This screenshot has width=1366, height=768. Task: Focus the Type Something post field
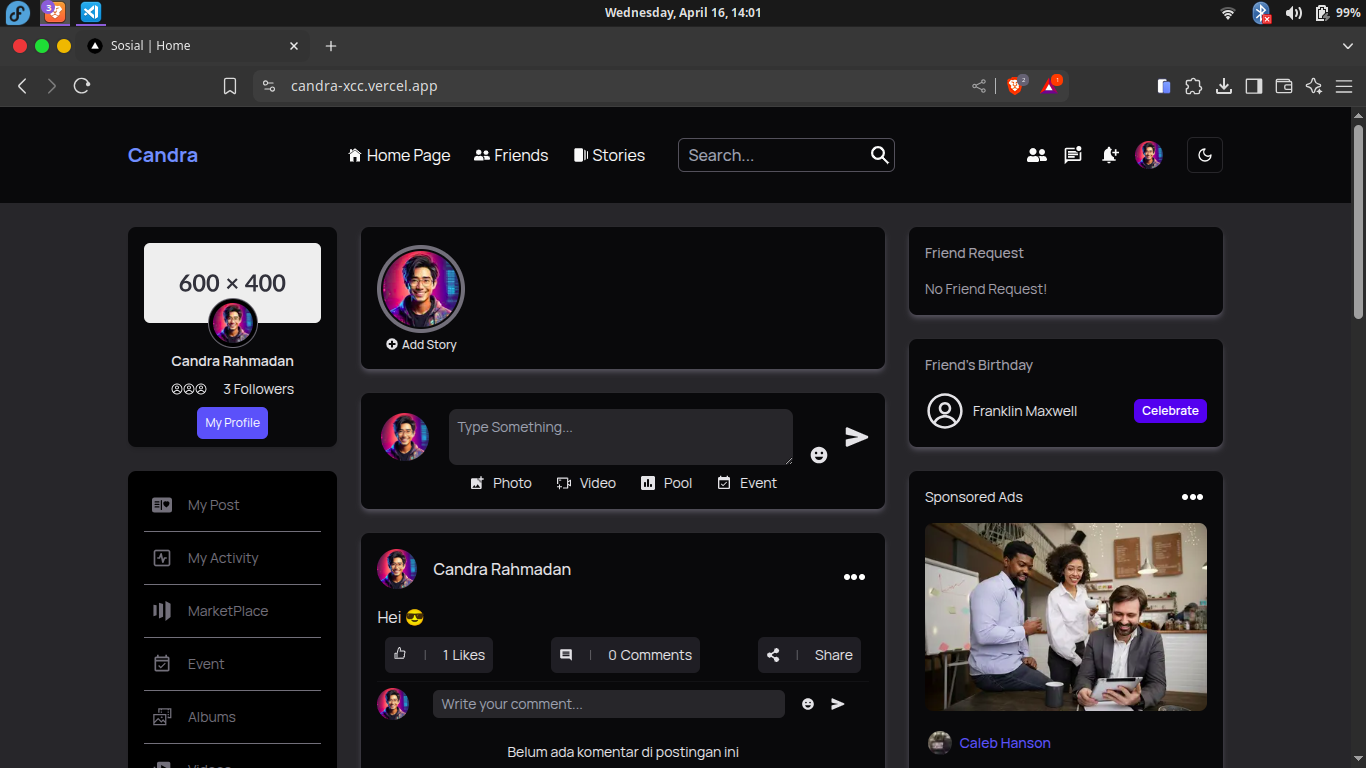(x=620, y=436)
